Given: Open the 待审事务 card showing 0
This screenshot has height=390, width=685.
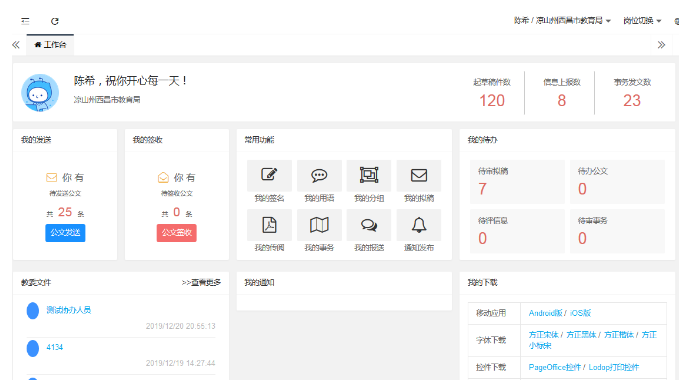Looking at the screenshot, I should tap(617, 231).
